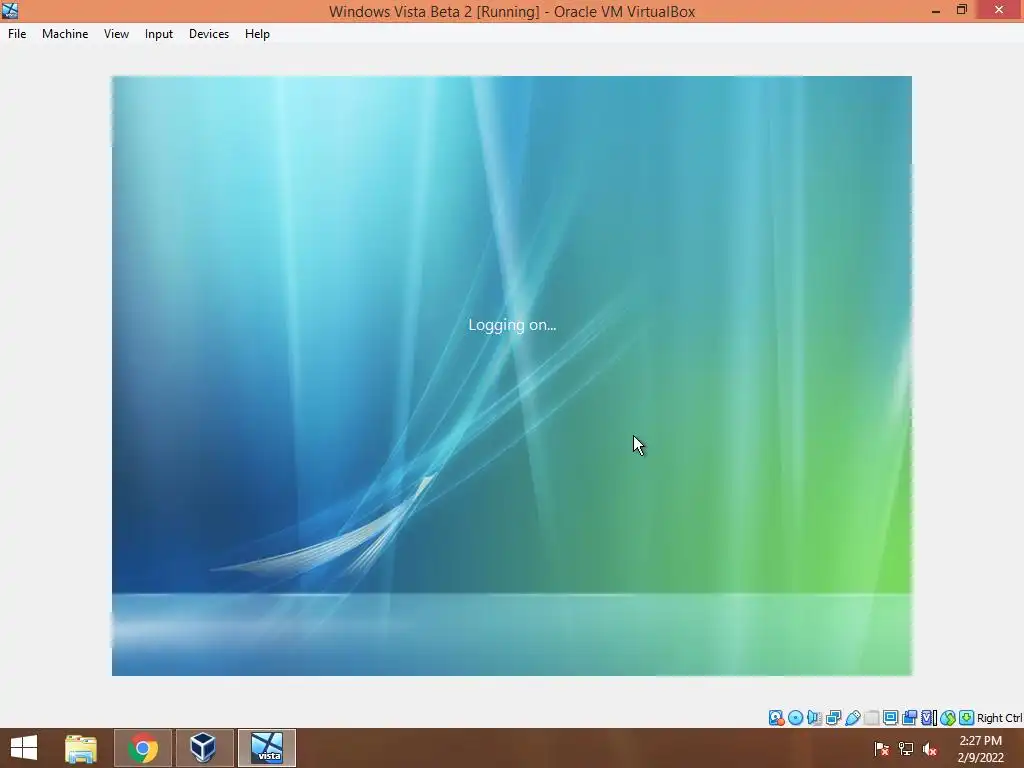Click the network adapters status icon
Screen dimensions: 1024x768
(x=833, y=718)
